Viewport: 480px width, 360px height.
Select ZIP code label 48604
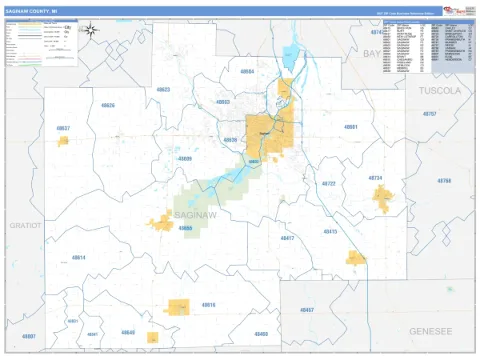coord(247,71)
